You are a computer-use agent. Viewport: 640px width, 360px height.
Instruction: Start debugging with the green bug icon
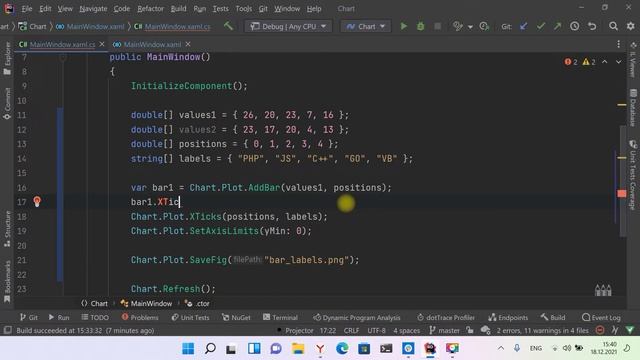(x=420, y=26)
